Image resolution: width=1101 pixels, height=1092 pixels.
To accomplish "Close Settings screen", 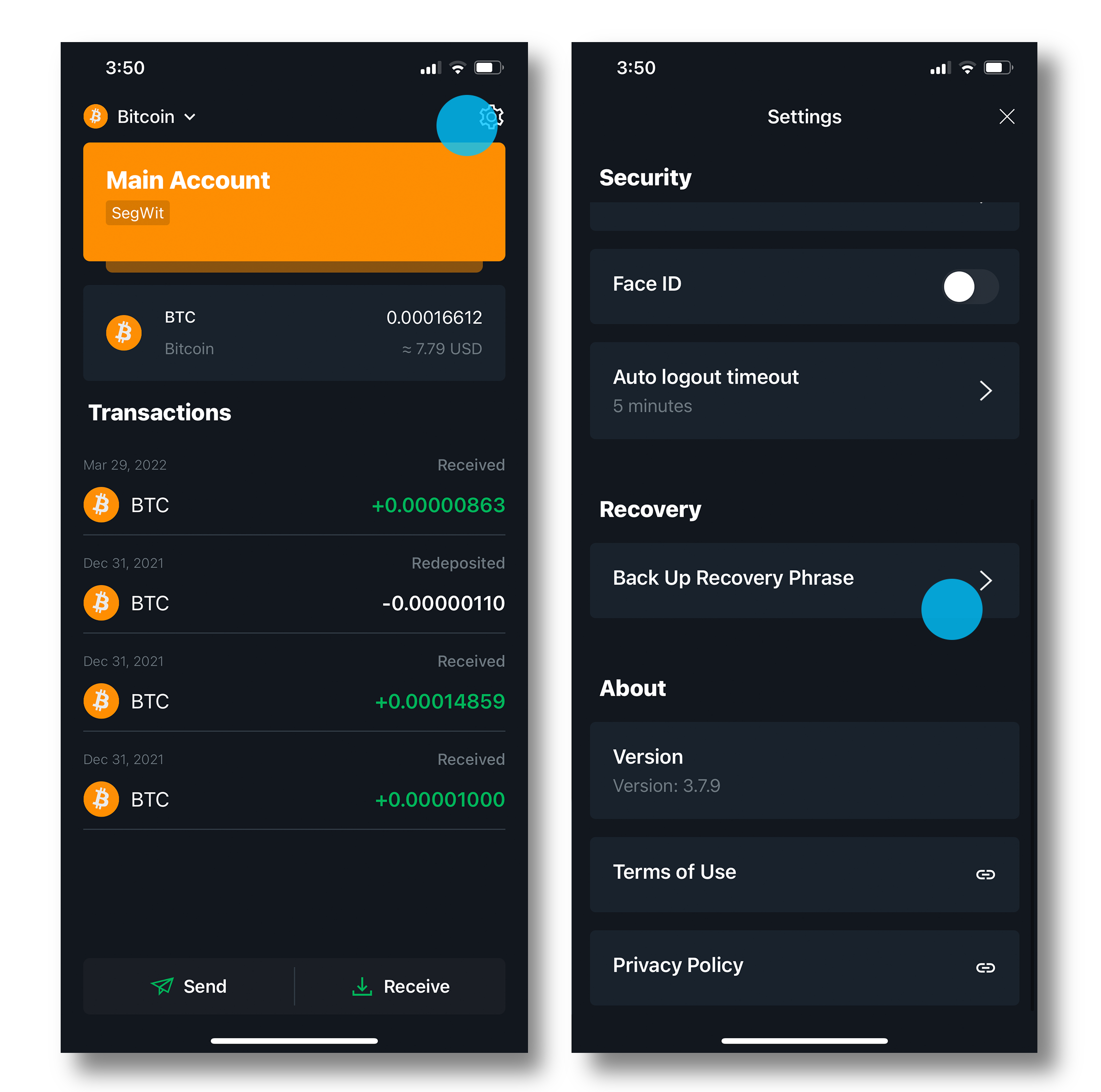I will point(1007,117).
